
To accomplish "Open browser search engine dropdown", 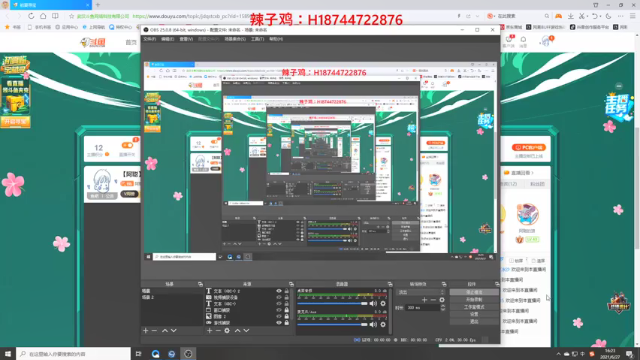I will 490,16.
